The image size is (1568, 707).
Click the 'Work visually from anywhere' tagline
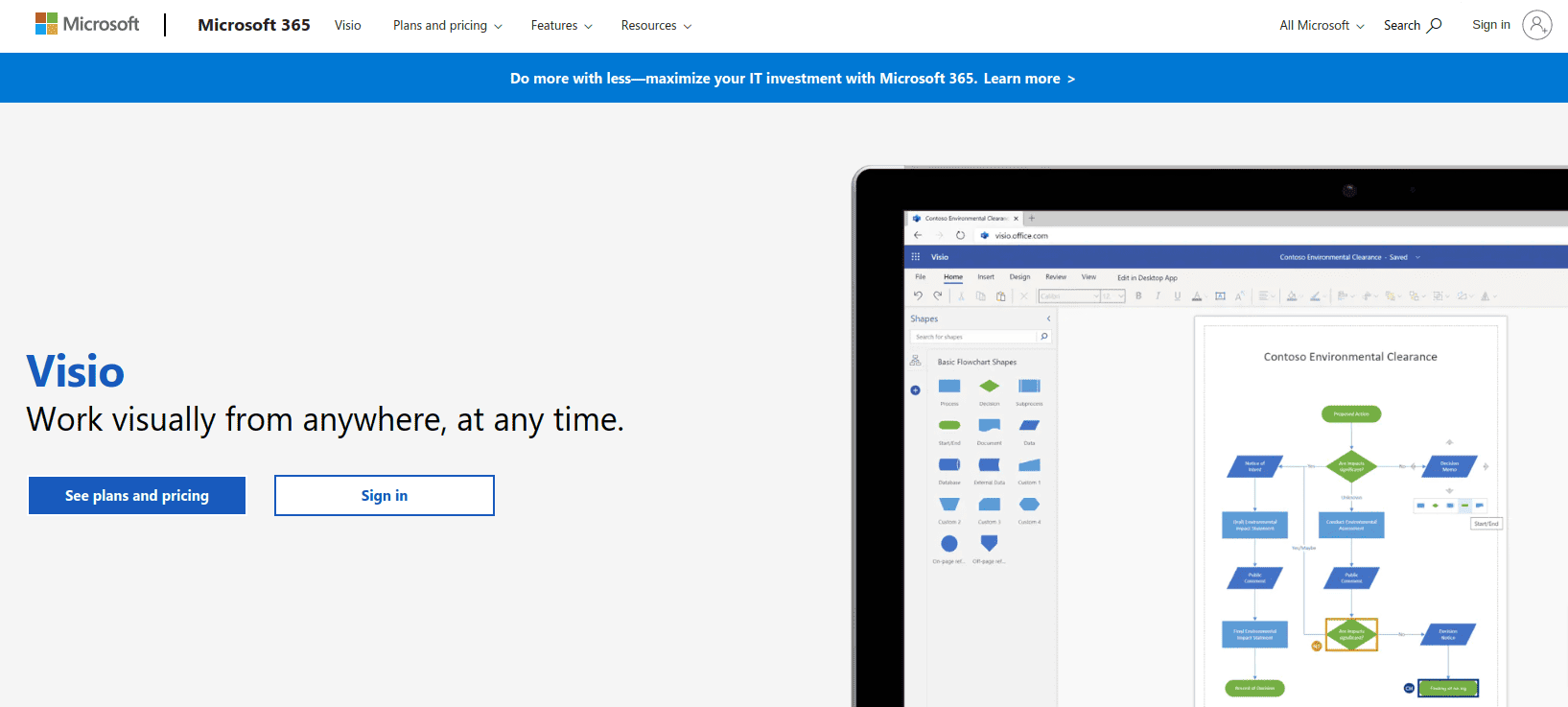point(325,420)
